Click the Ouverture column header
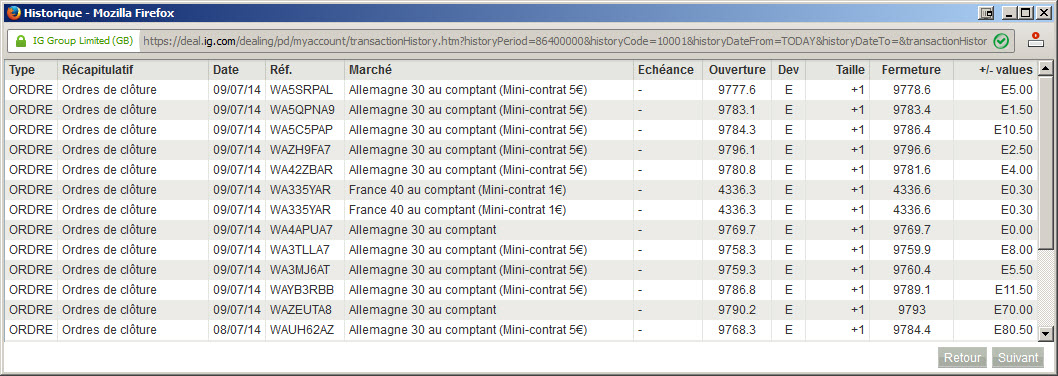The height and width of the screenshot is (376, 1058). pos(737,70)
